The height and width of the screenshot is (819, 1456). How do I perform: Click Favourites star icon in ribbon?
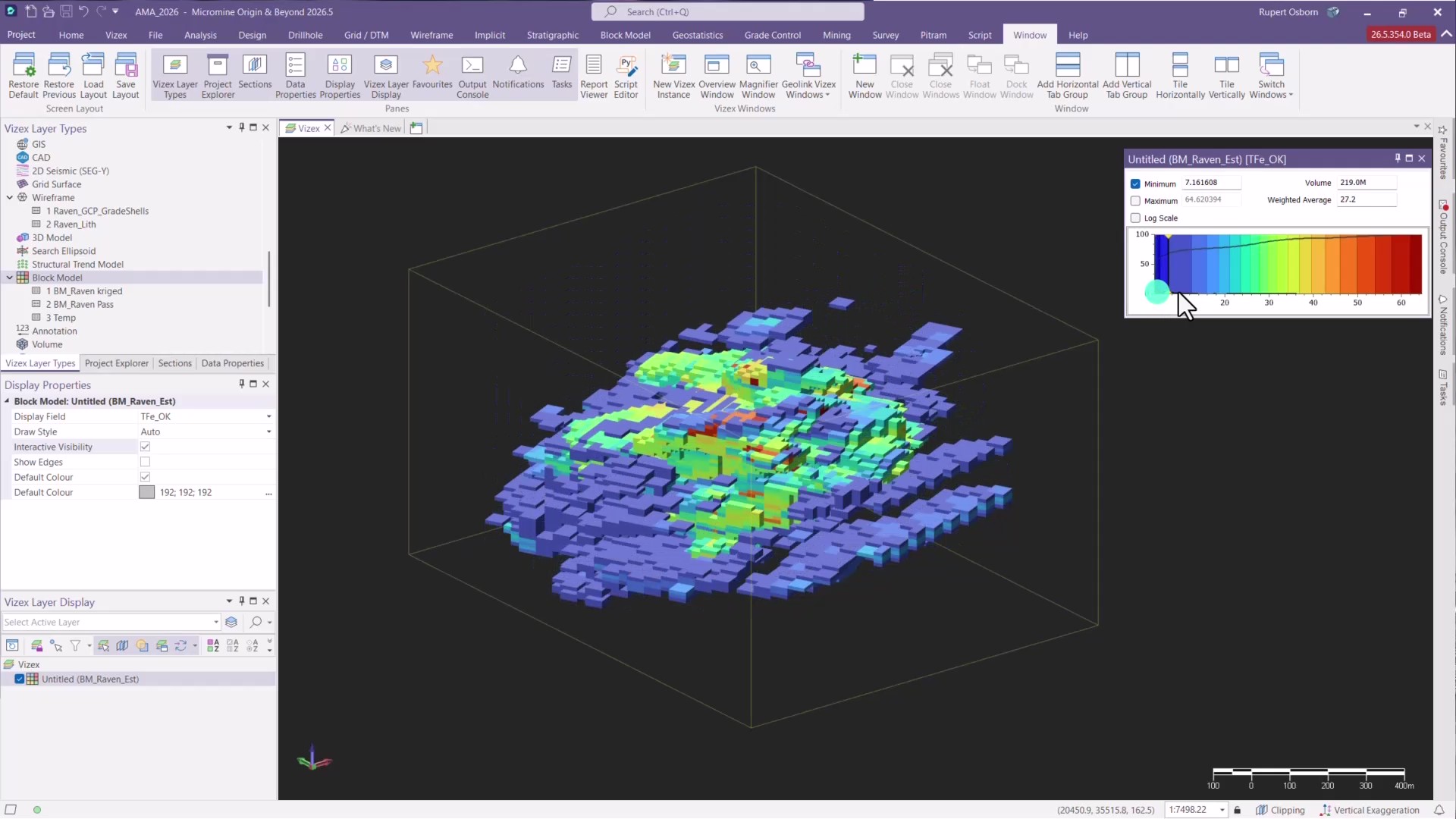(432, 72)
